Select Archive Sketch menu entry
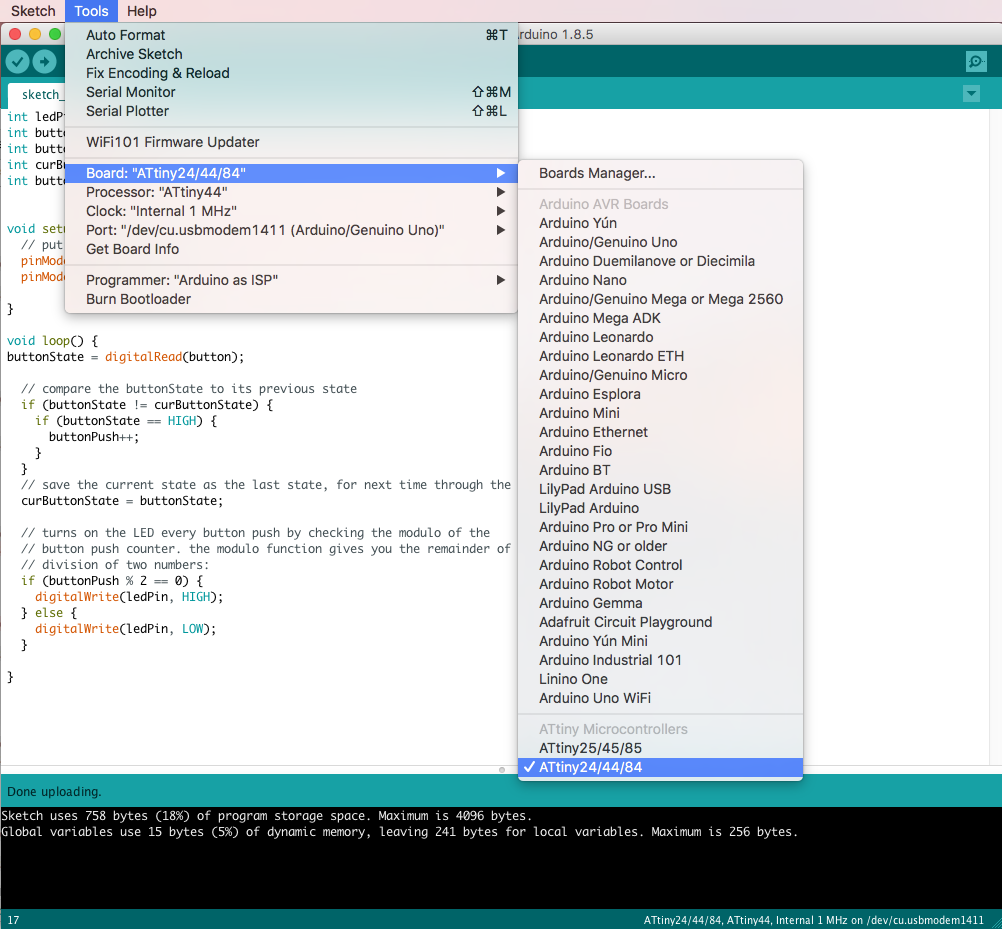 291,54
